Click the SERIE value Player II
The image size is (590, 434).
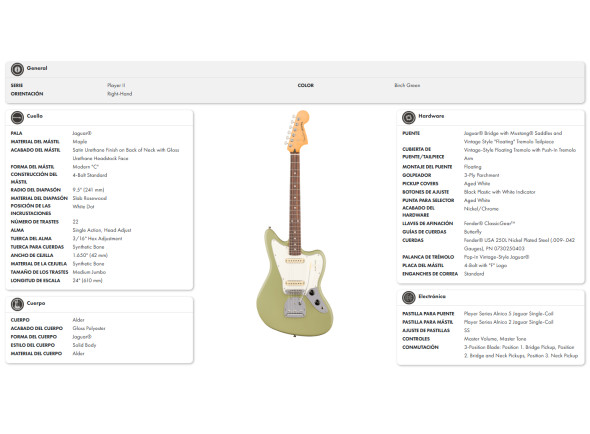(116, 85)
